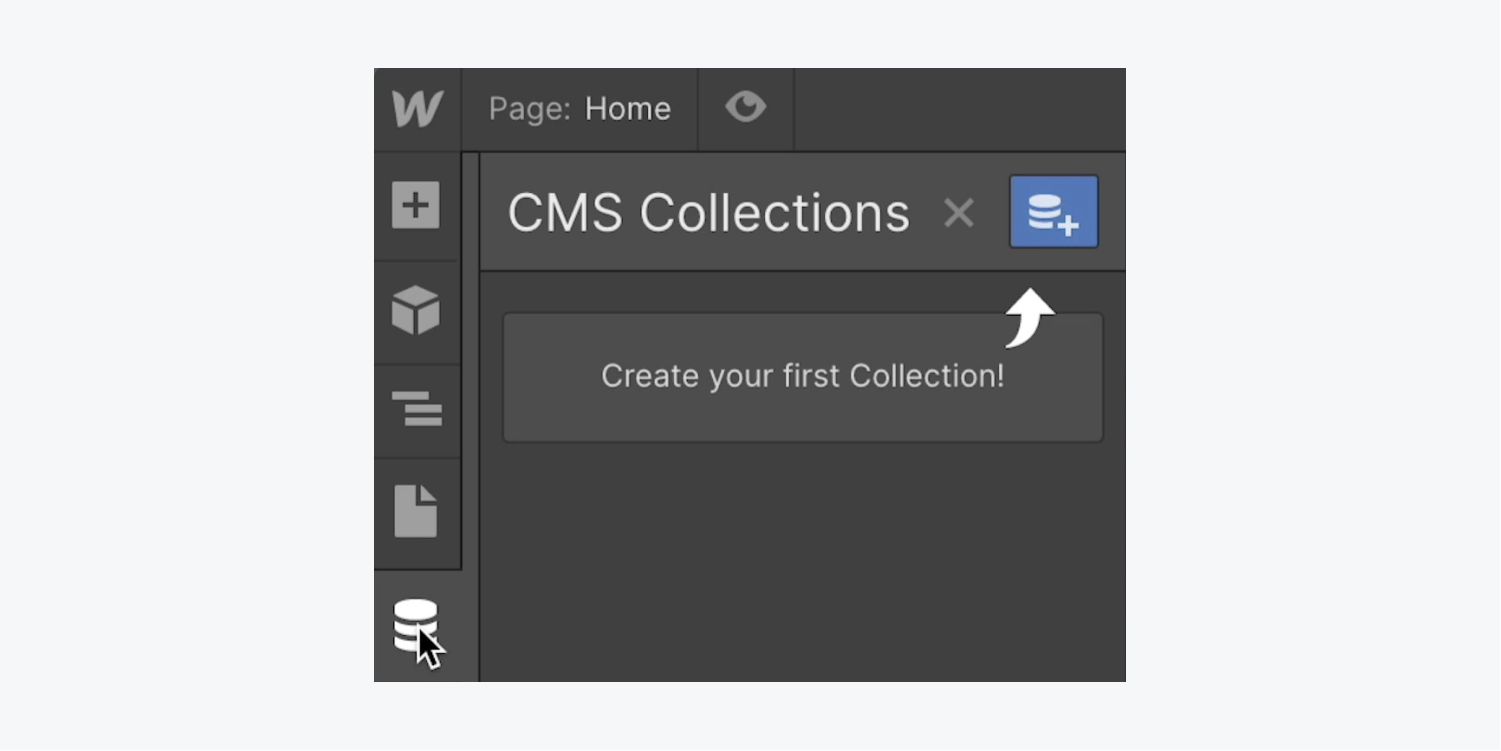
Task: Click the word "Collection!" in the card
Action: pos(926,377)
